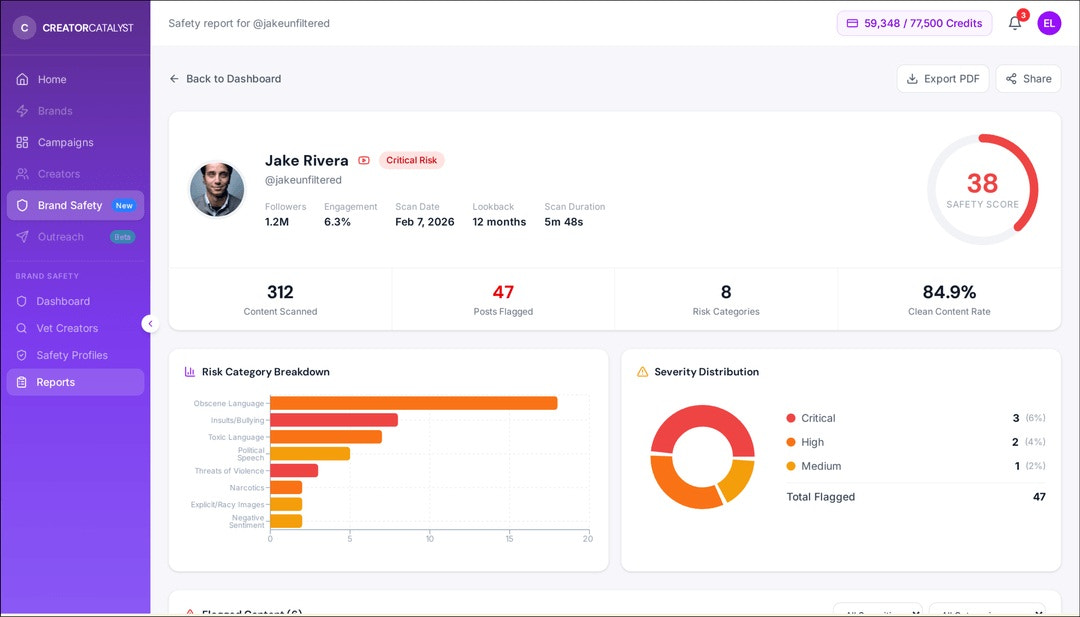Click the Brand Safety shield icon

click(x=22, y=205)
